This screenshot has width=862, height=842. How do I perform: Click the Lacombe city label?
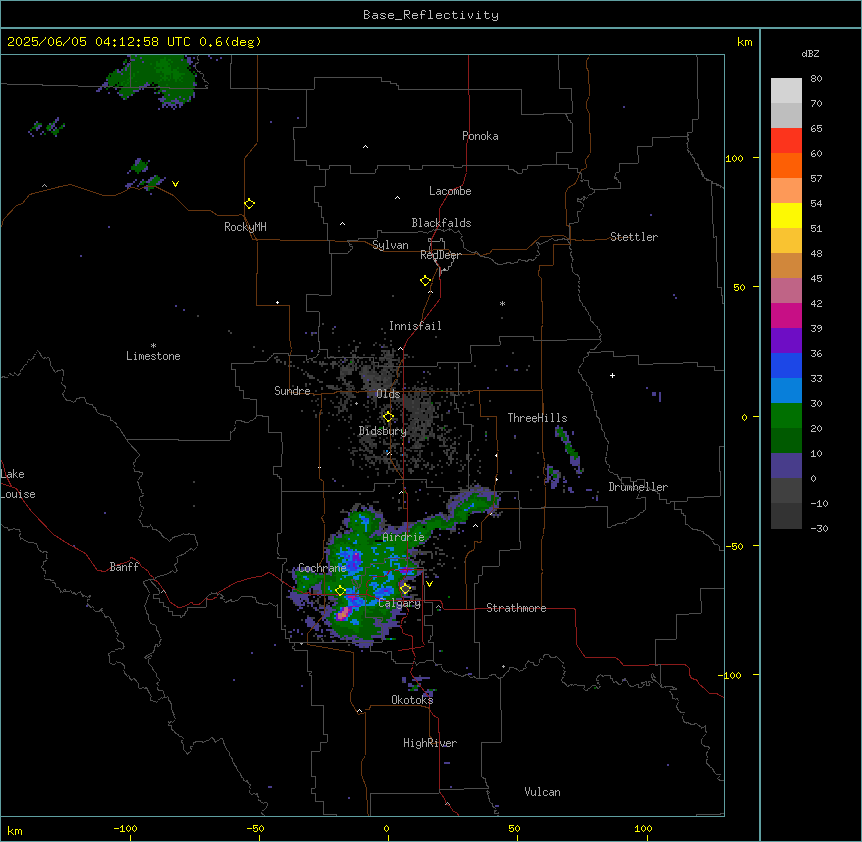pyautogui.click(x=450, y=191)
